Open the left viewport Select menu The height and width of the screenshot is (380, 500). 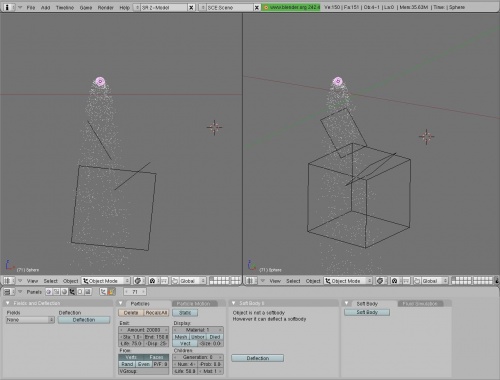51,281
